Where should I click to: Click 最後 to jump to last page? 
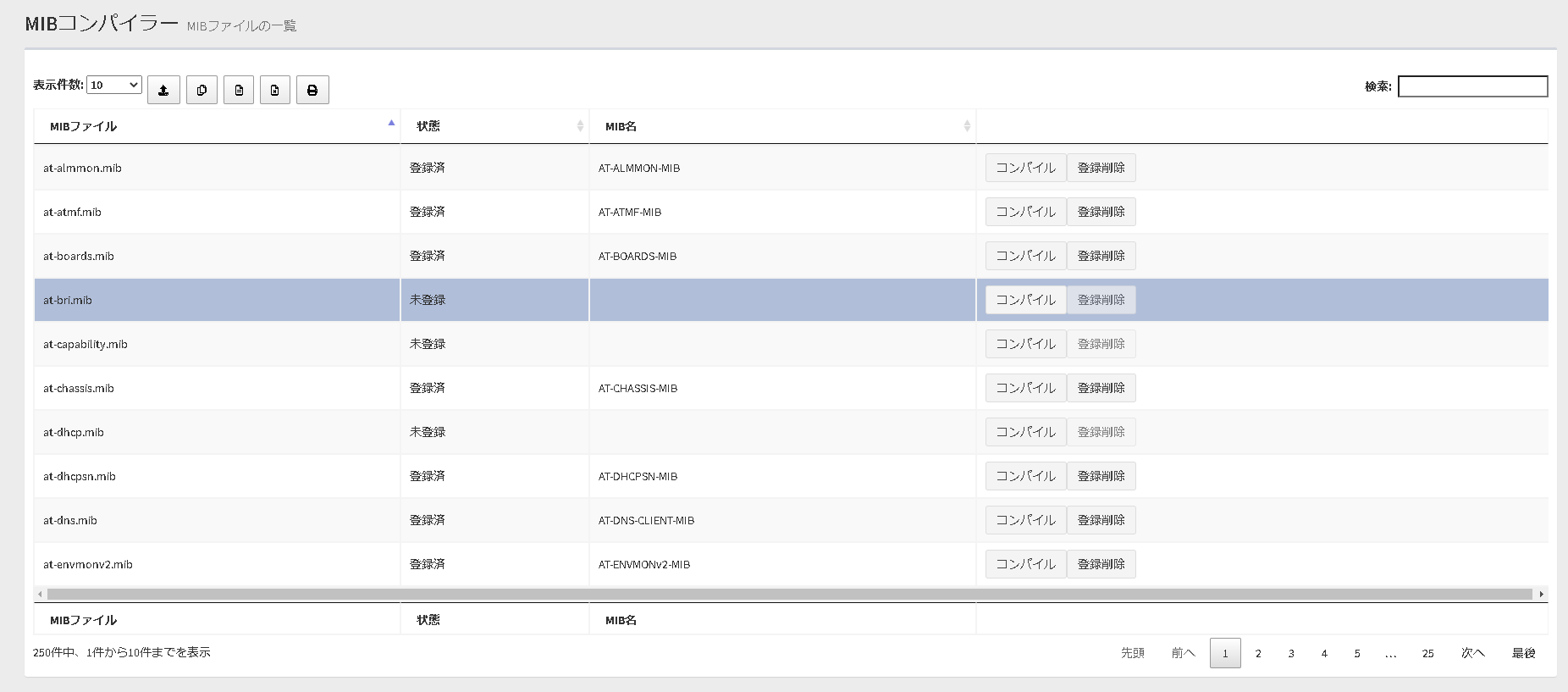pos(1523,653)
